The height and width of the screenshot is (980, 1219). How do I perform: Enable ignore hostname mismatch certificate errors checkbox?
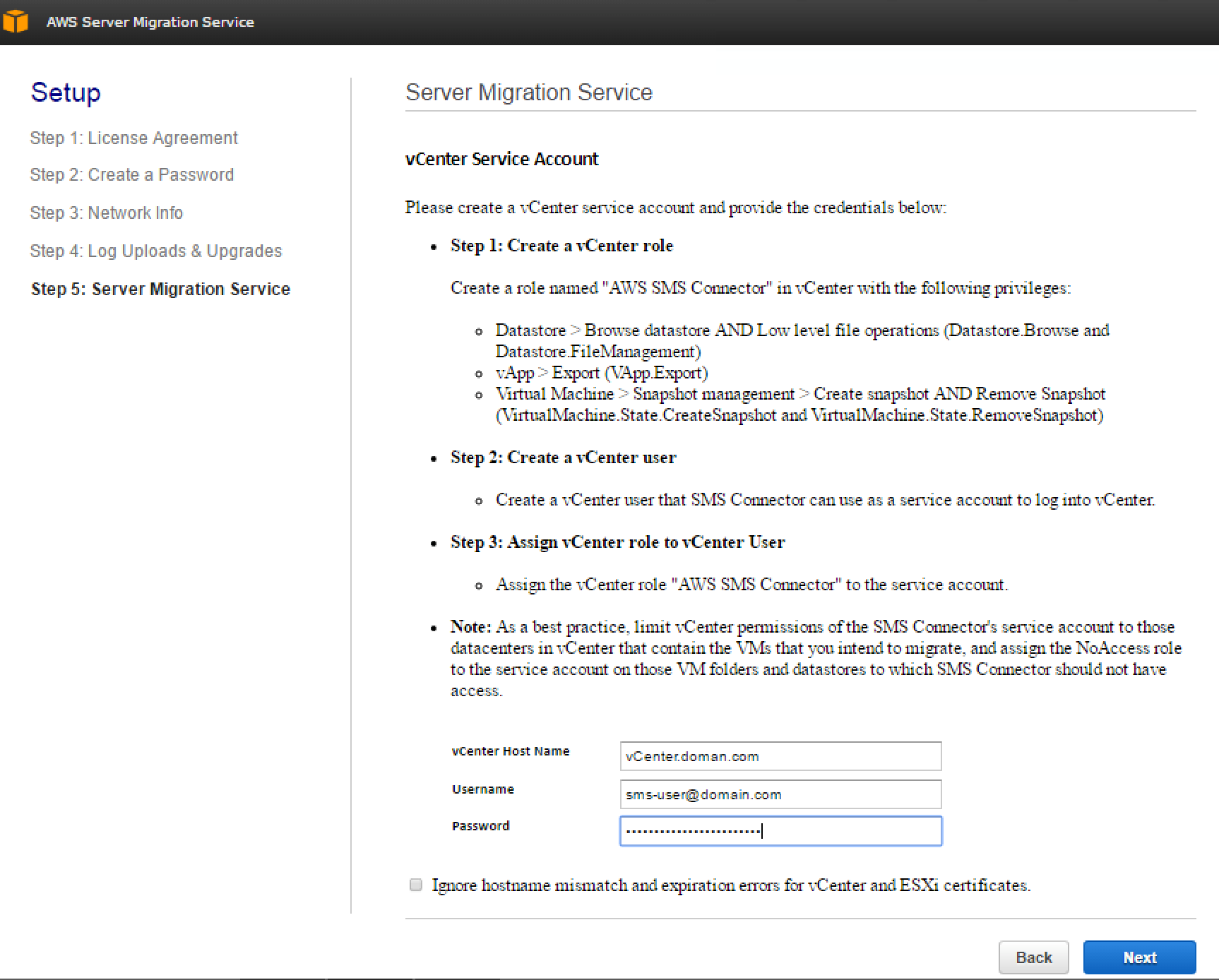click(415, 885)
